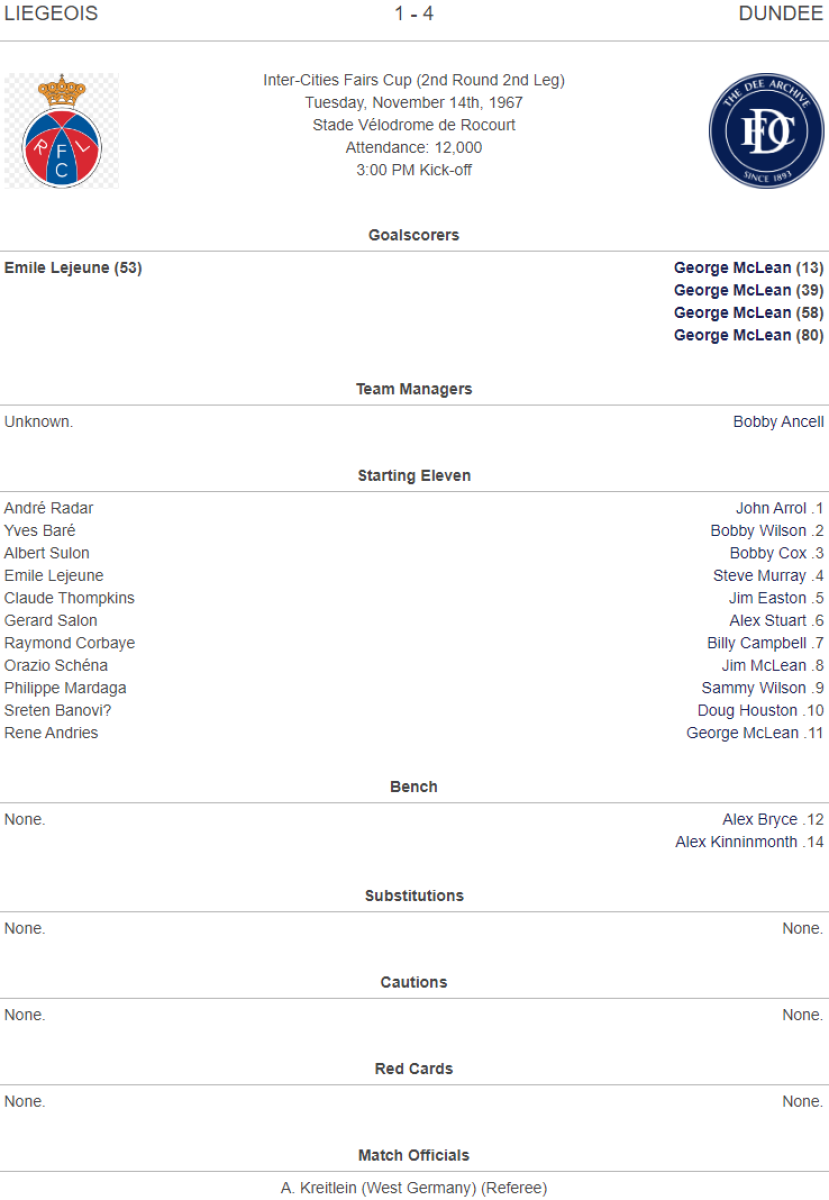View Sammy Wilson's player page
This screenshot has width=829, height=1200.
tap(753, 688)
